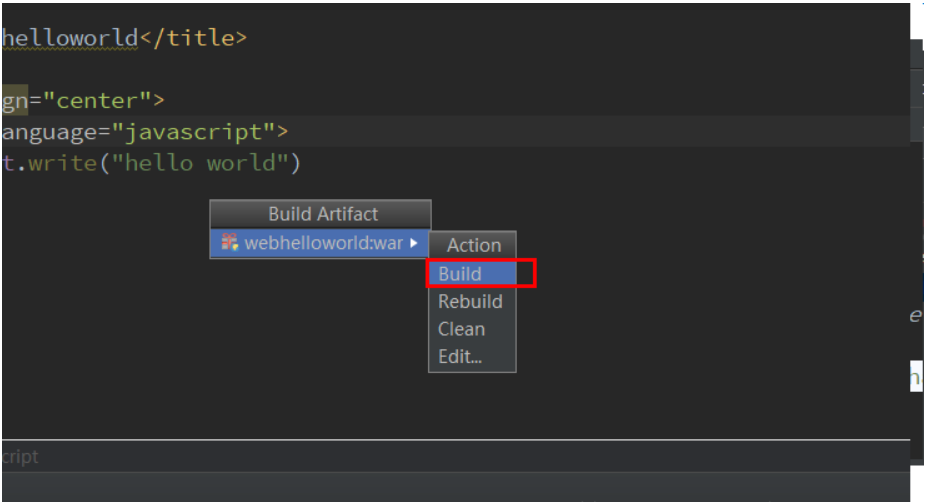Screen dimensions: 925x502
Task: Expand the webhelloworld:war submenu arrow
Action: [x=414, y=243]
